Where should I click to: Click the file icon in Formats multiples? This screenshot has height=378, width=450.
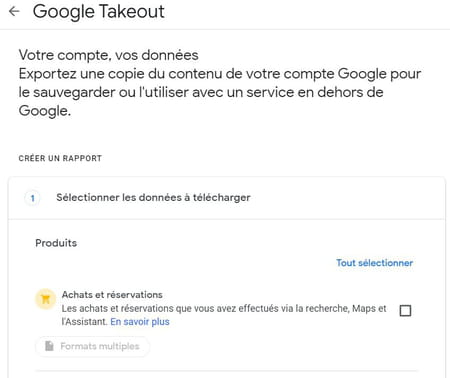[x=49, y=346]
